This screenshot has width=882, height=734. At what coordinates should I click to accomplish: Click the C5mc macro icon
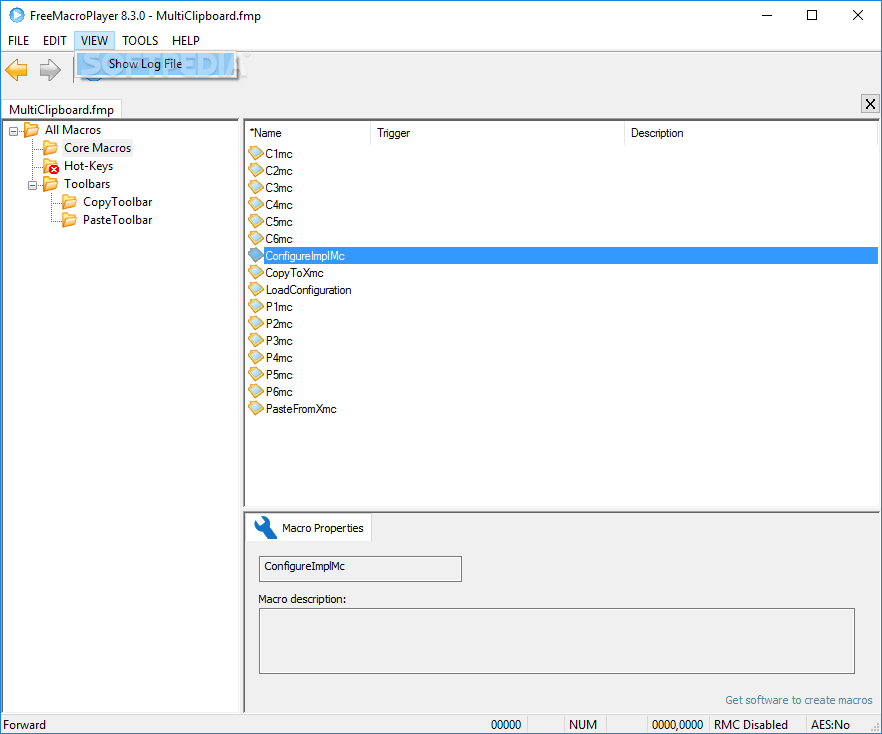pyautogui.click(x=256, y=221)
